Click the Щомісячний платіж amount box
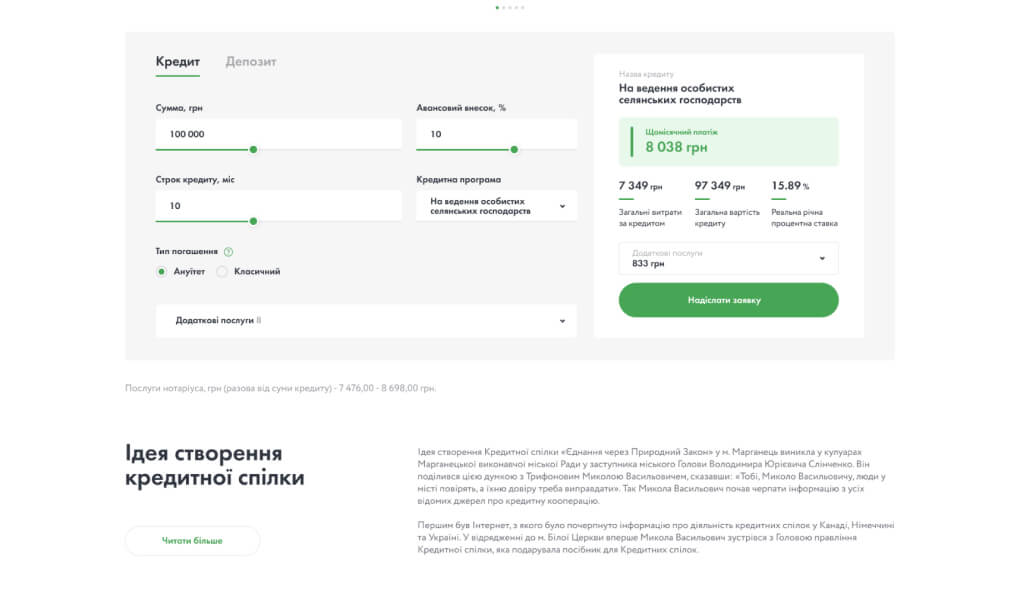The width and height of the screenshot is (1020, 600). click(728, 141)
